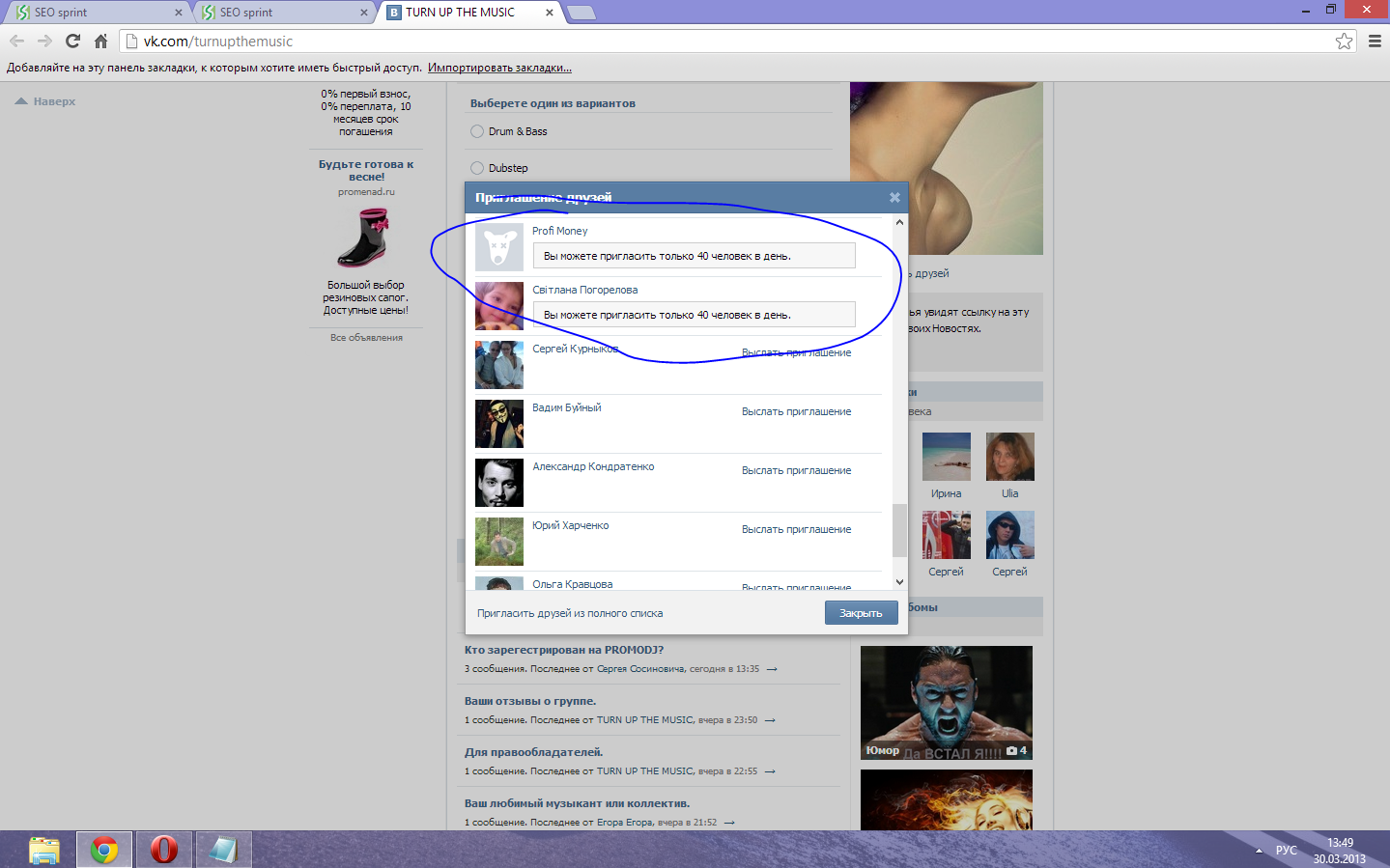The height and width of the screenshot is (868, 1390).
Task: Open Світлана Погорелова's profile photo
Action: click(499, 306)
